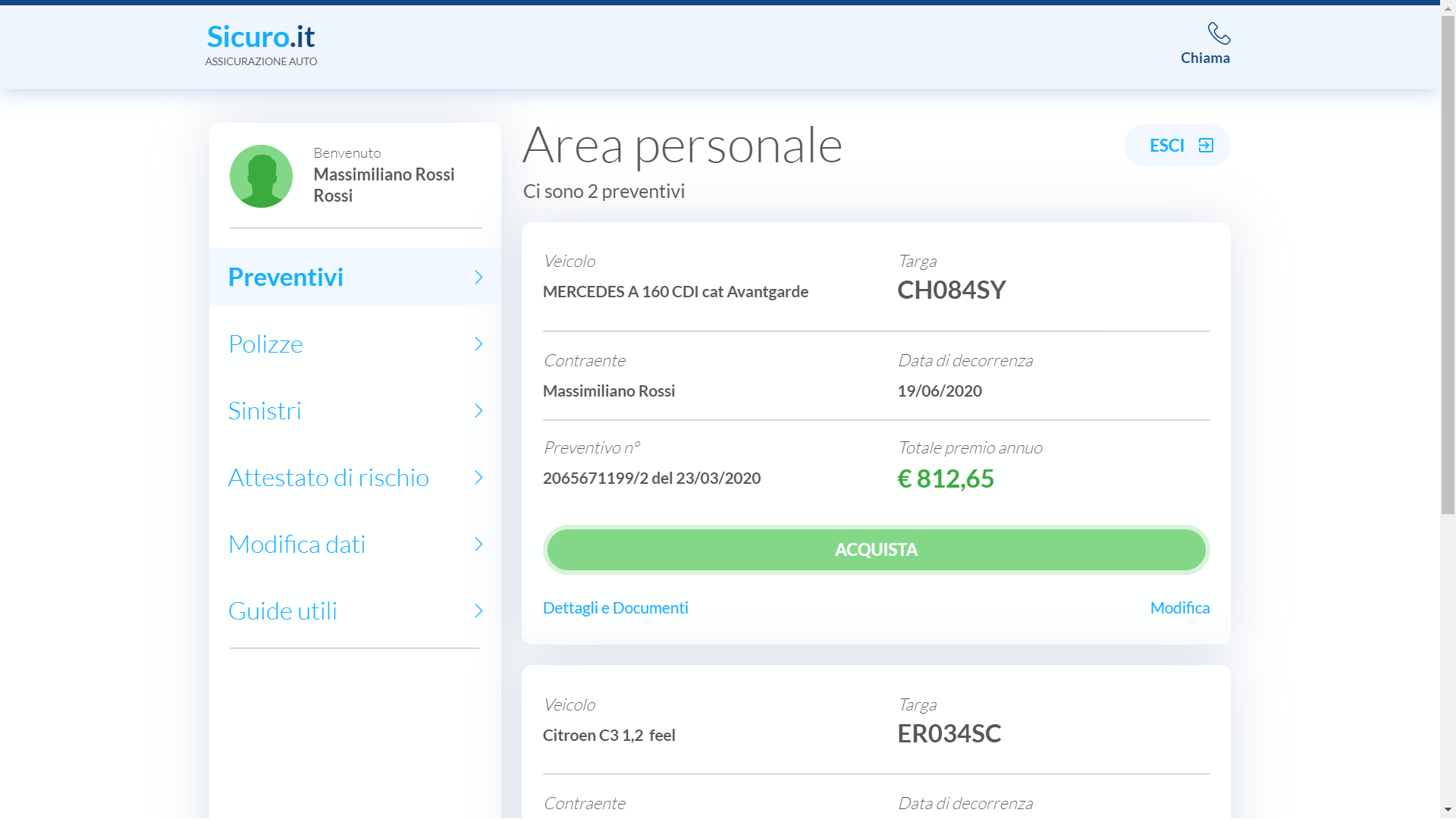Click contraente Massimiliano Rossi in quote

[x=609, y=391]
